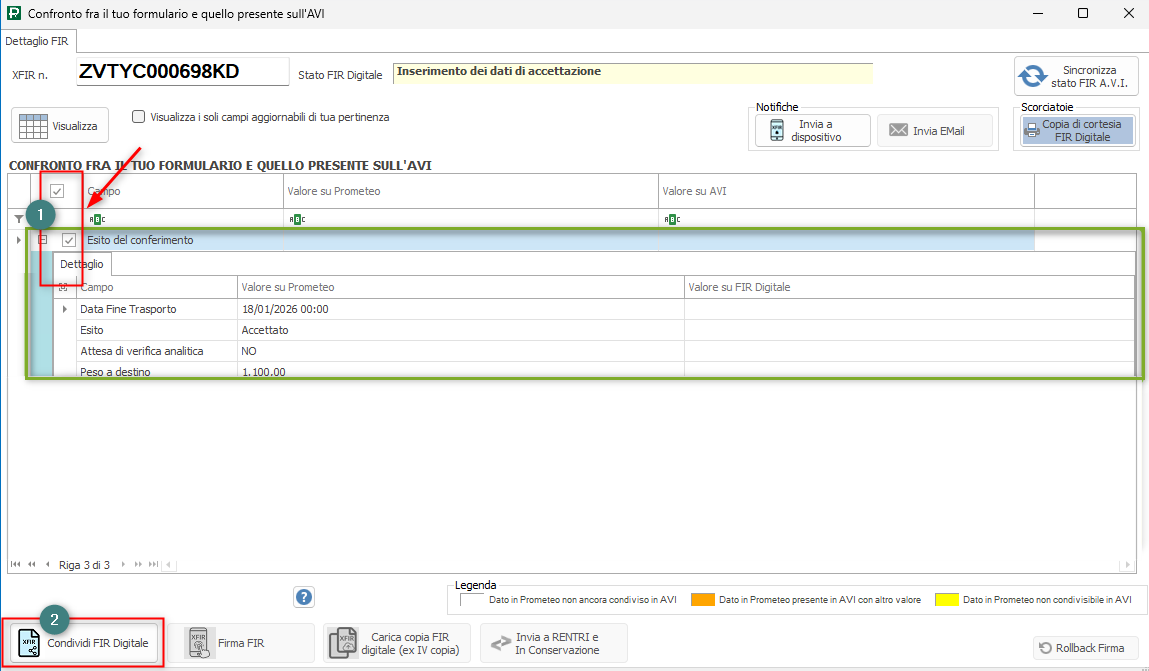1149x671 pixels.
Task: Select the Dettaglio tab in the nested grid
Action: pos(82,264)
